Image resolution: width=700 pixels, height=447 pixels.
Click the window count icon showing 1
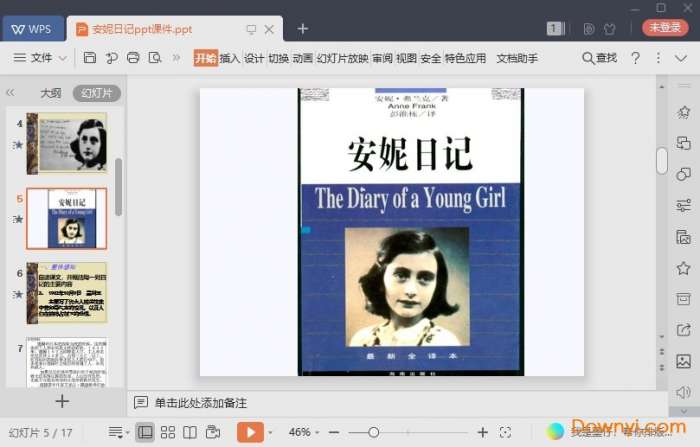[x=555, y=29]
